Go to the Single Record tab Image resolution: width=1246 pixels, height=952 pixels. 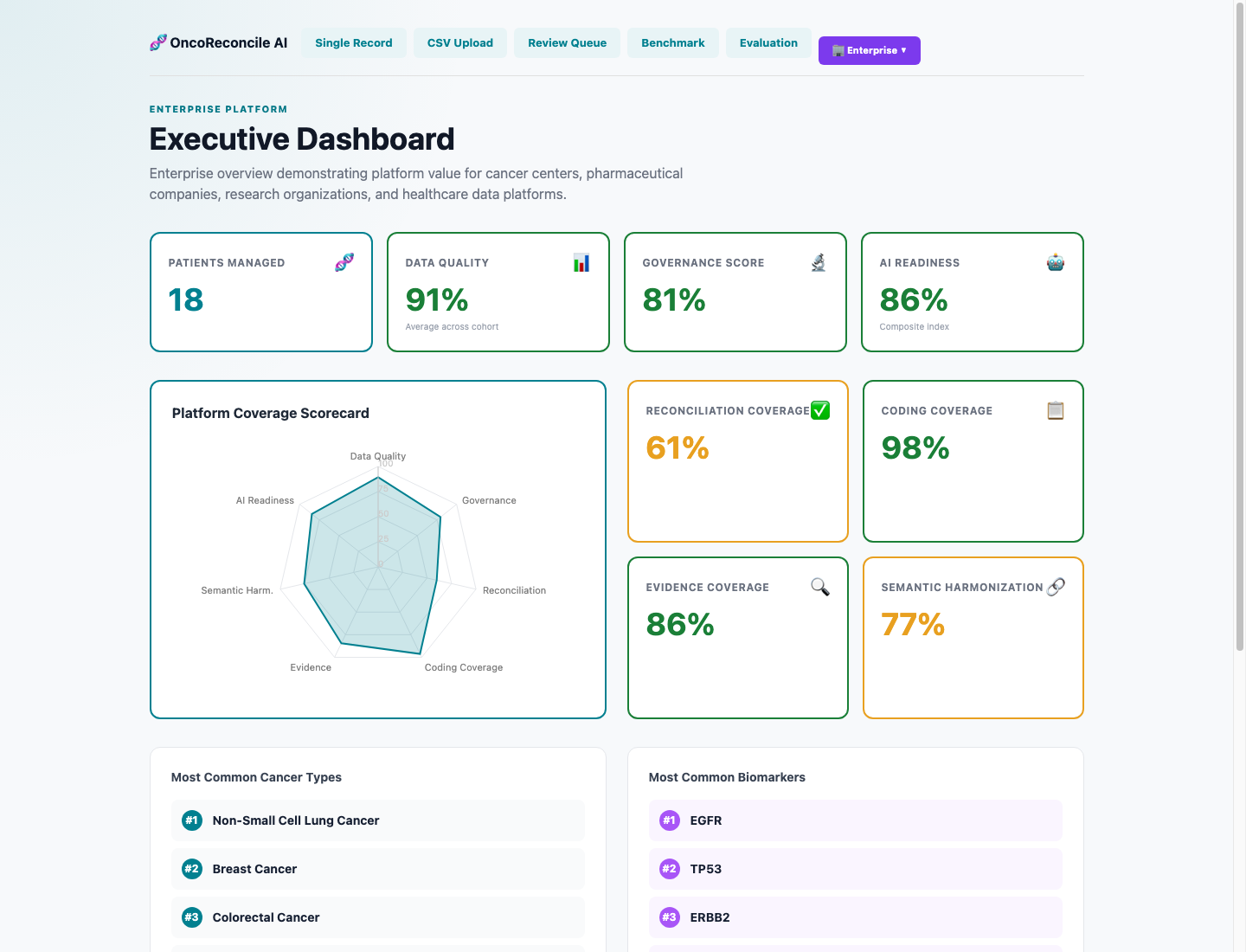click(x=353, y=42)
